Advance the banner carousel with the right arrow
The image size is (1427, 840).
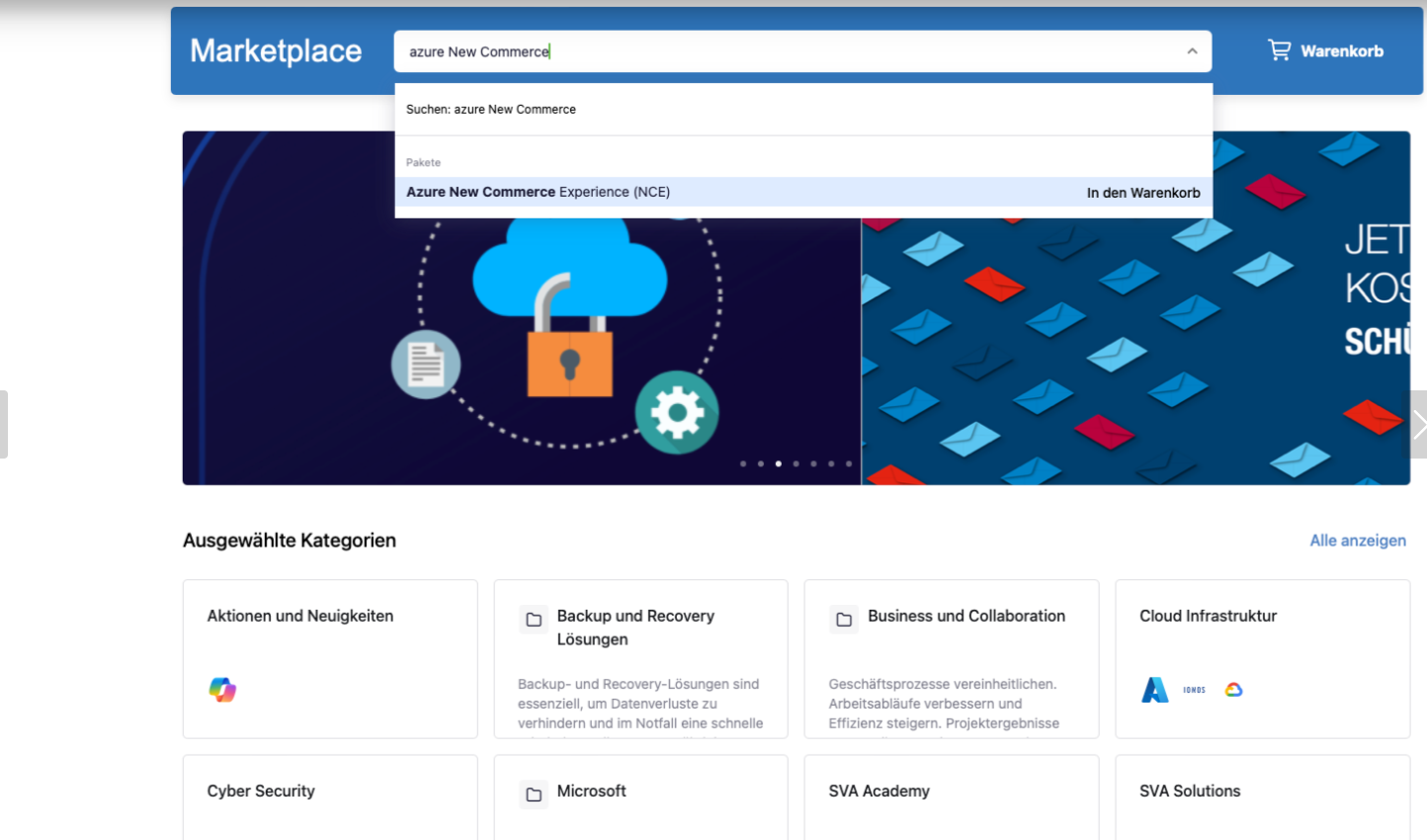(1418, 425)
